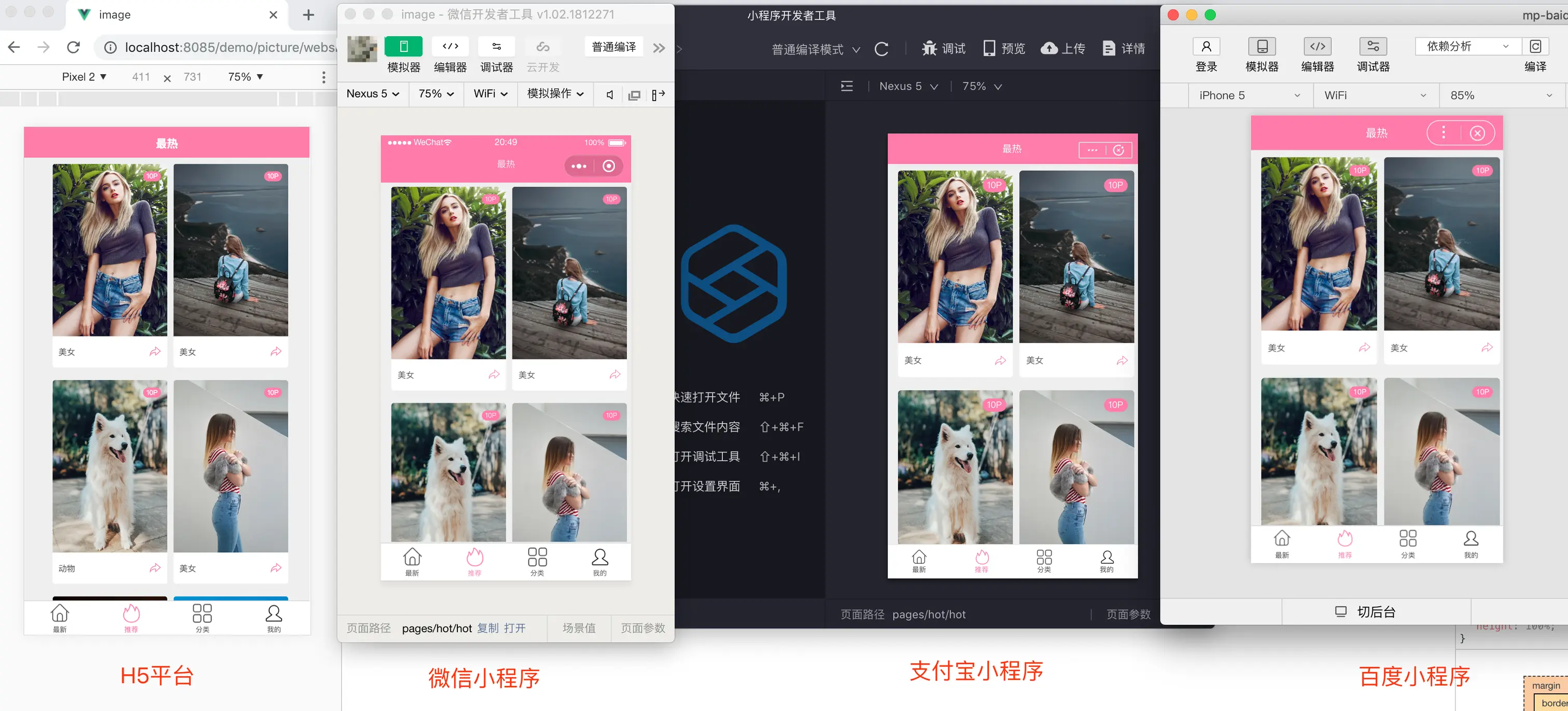The width and height of the screenshot is (1568, 711).
Task: Click 上传 in Alipay devtools toolbar
Action: 1063,49
